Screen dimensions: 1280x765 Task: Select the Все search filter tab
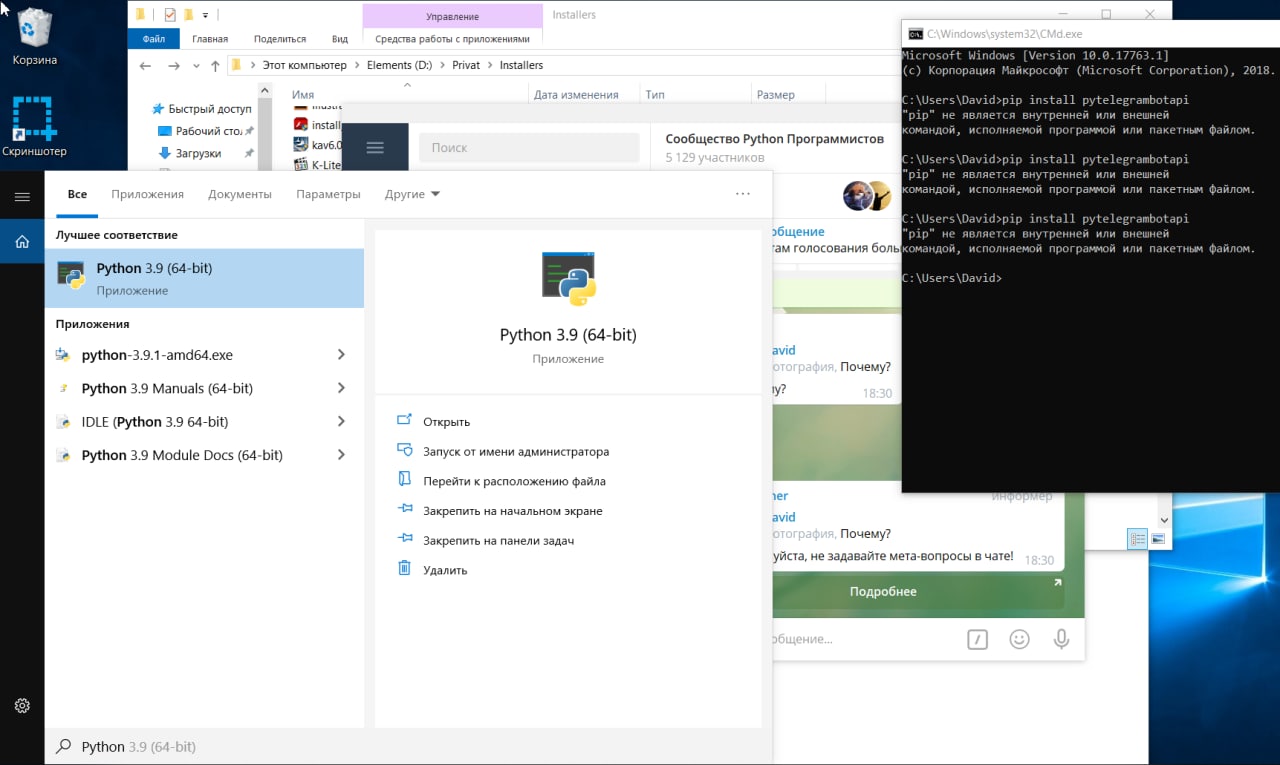[77, 194]
